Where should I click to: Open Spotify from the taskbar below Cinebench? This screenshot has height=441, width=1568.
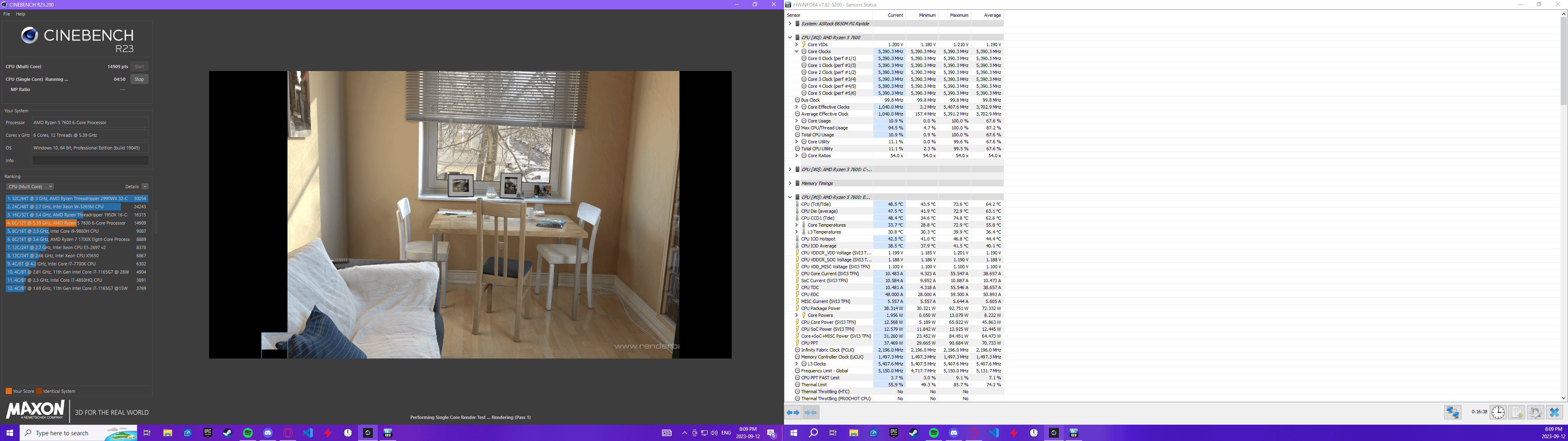(248, 433)
